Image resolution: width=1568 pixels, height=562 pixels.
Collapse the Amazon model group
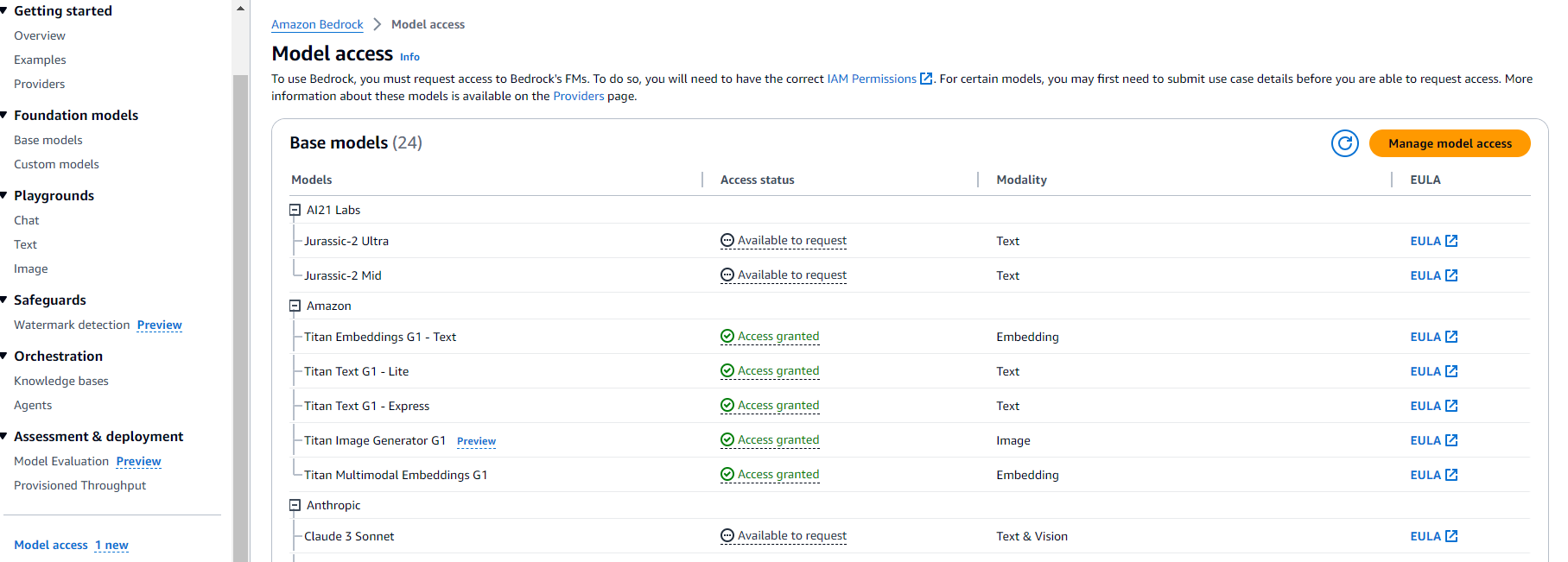point(295,306)
